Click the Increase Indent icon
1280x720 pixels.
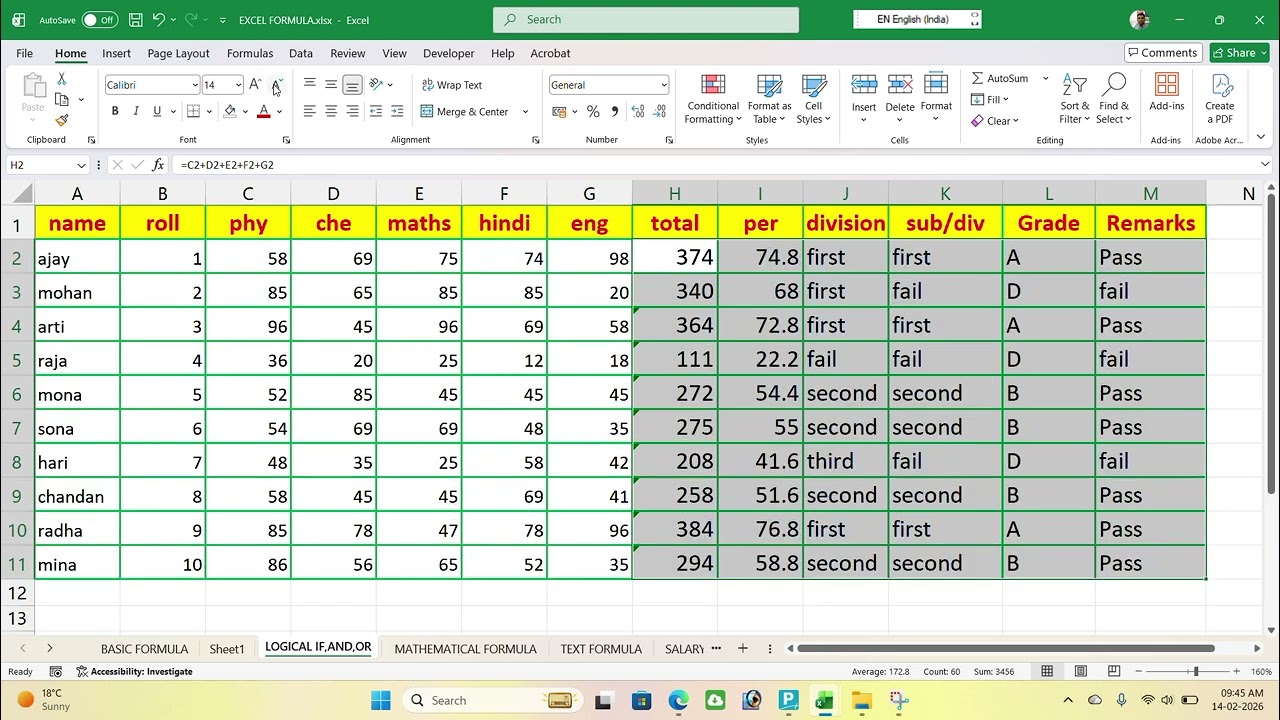tap(397, 111)
